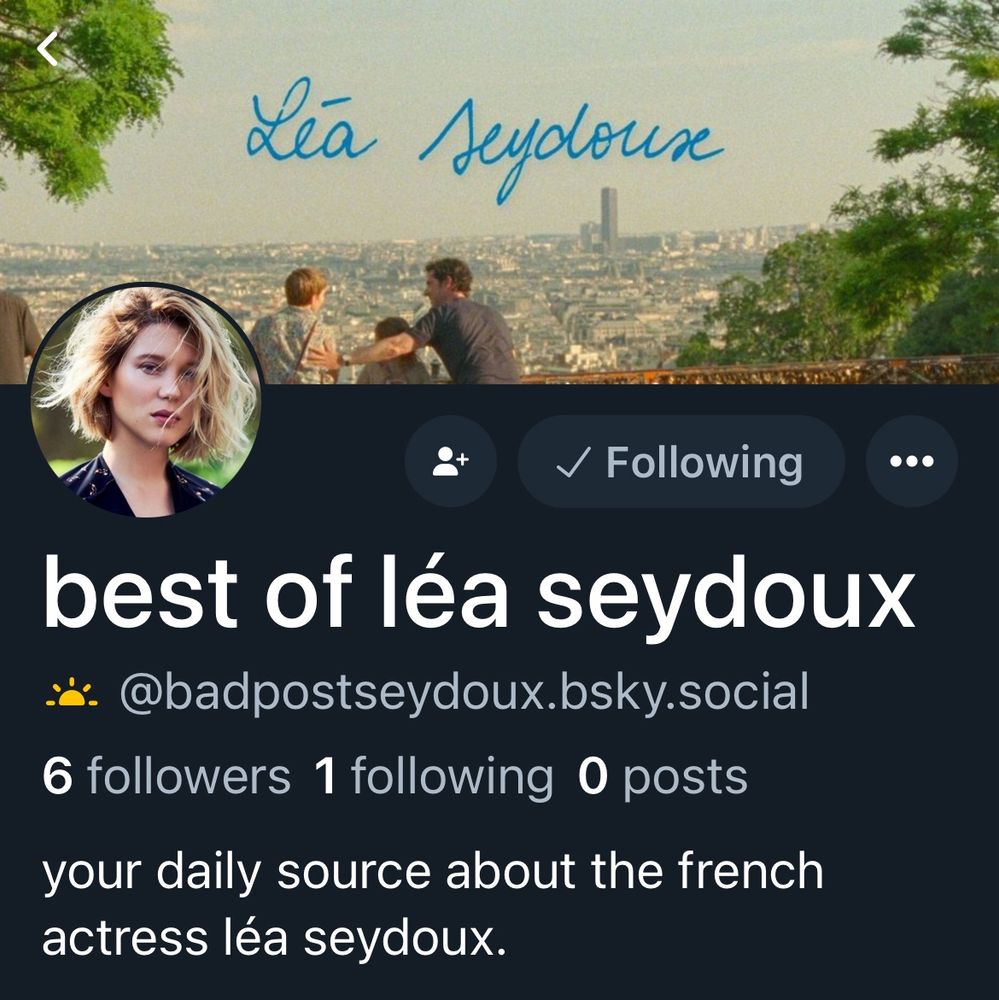
Task: View the 6 followers list
Action: click(166, 776)
